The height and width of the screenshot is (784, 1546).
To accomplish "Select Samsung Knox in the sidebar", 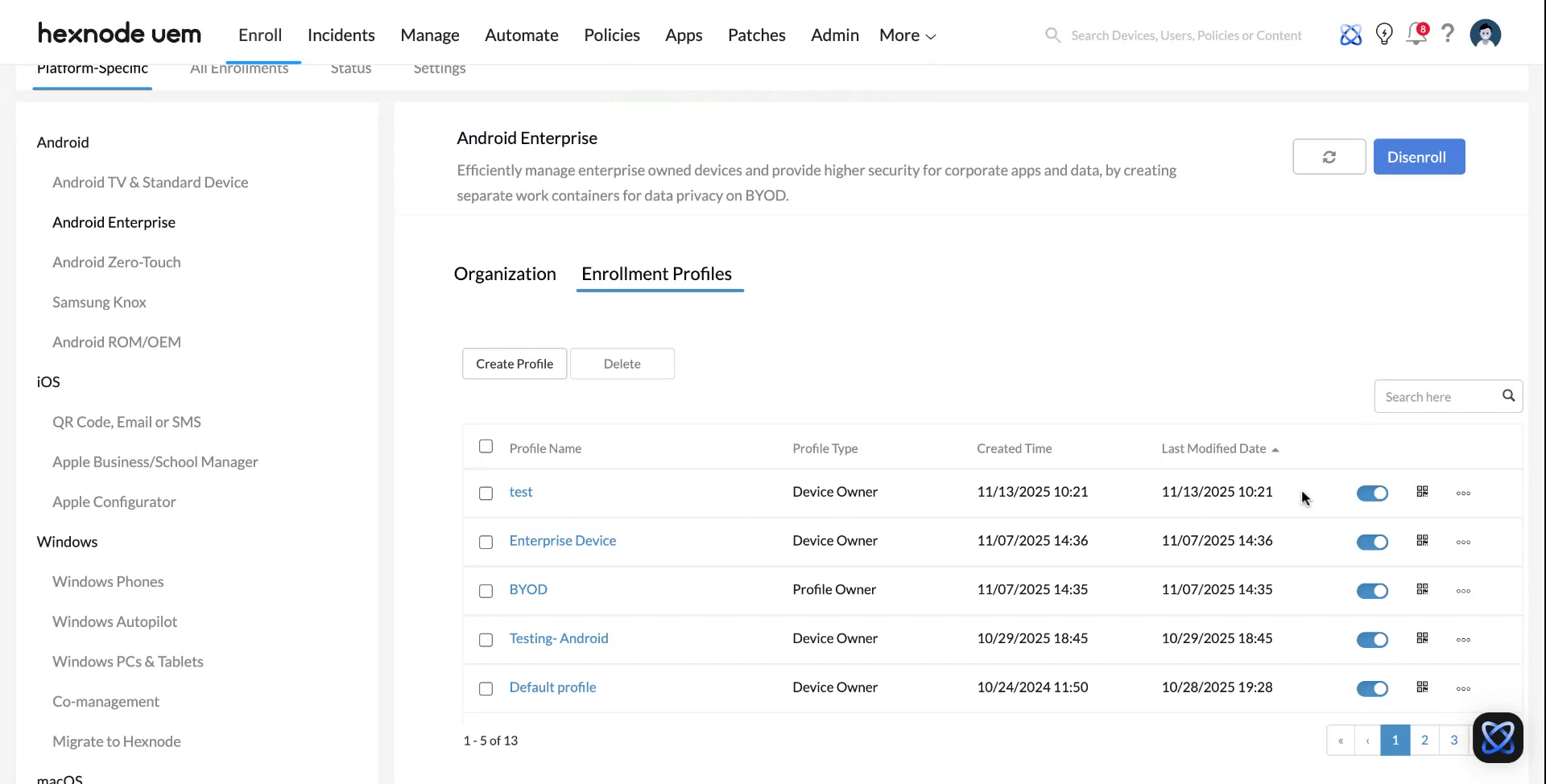I will (x=99, y=303).
